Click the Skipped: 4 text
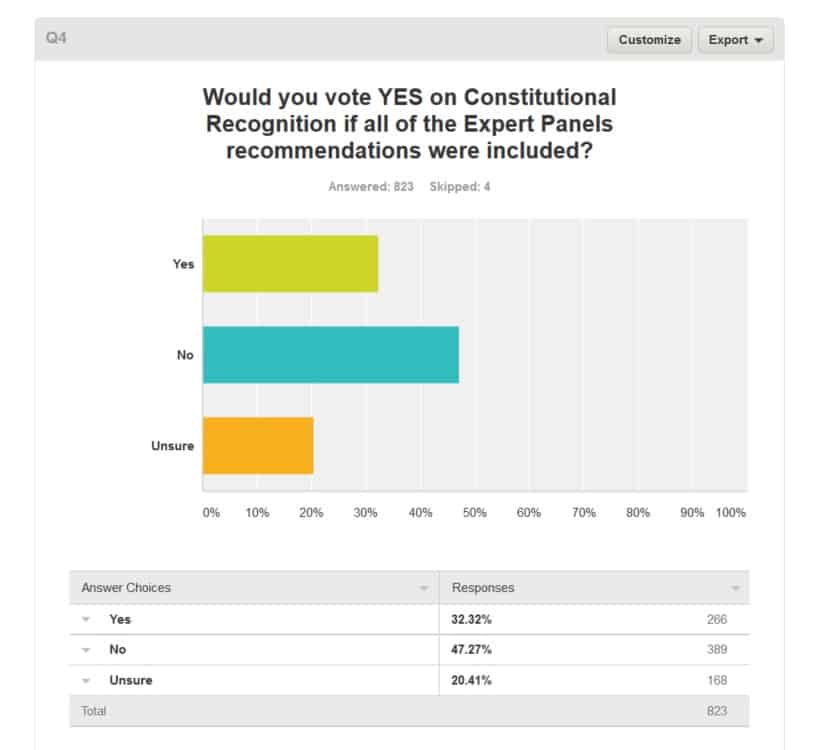Viewport: 818px width, 750px height. (460, 187)
